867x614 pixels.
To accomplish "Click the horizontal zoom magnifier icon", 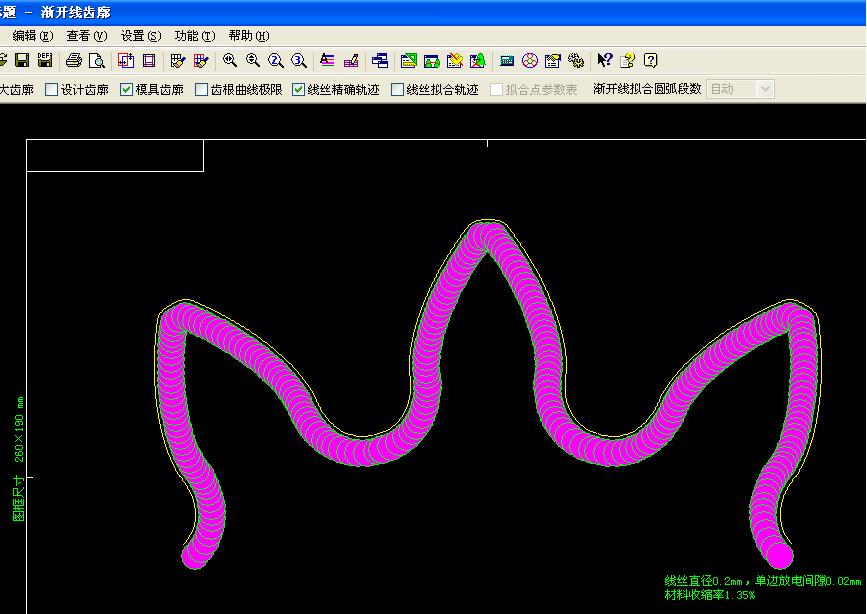I will (230, 60).
